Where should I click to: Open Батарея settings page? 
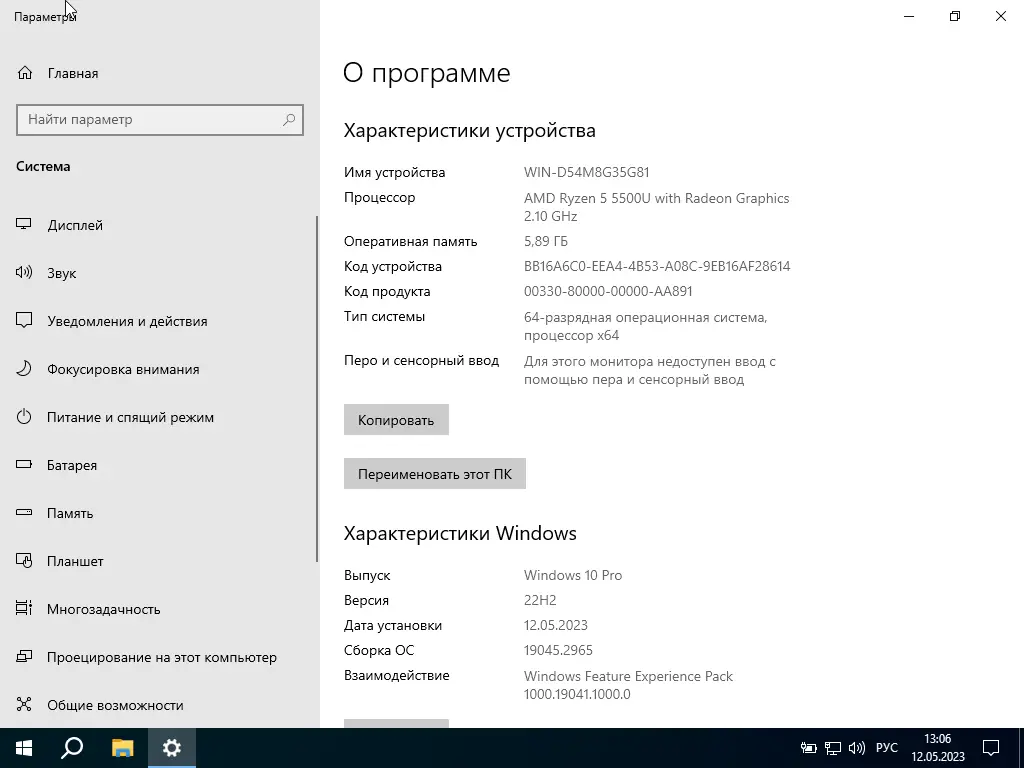coord(72,466)
